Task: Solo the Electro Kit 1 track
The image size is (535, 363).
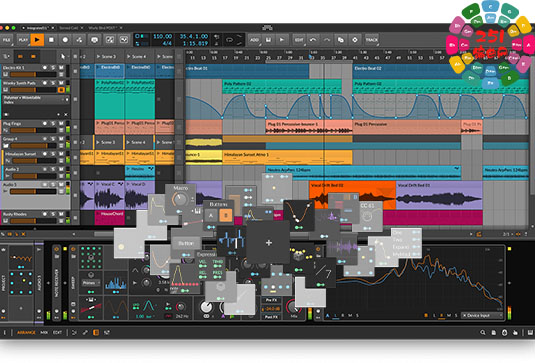Action: [53, 68]
